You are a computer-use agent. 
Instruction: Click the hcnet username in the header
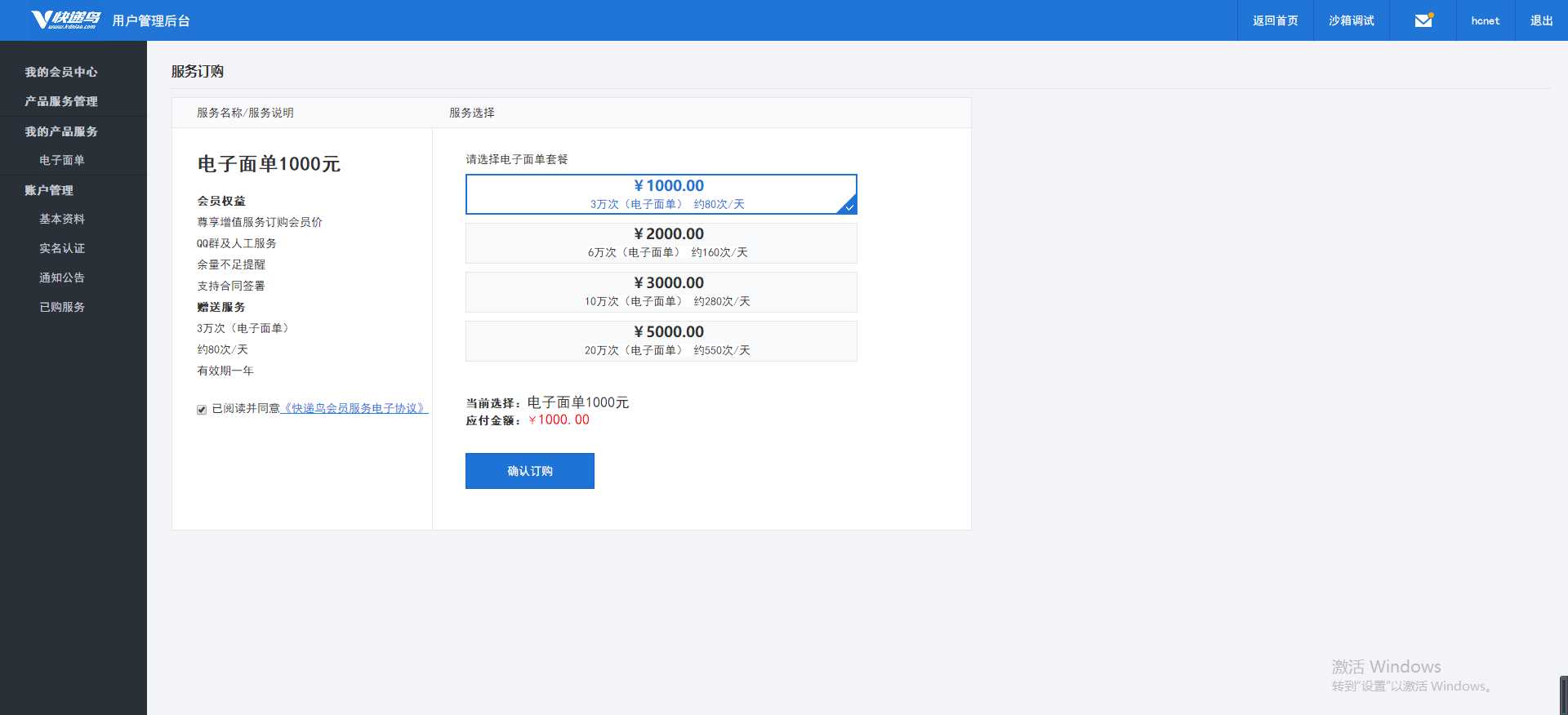coord(1486,20)
